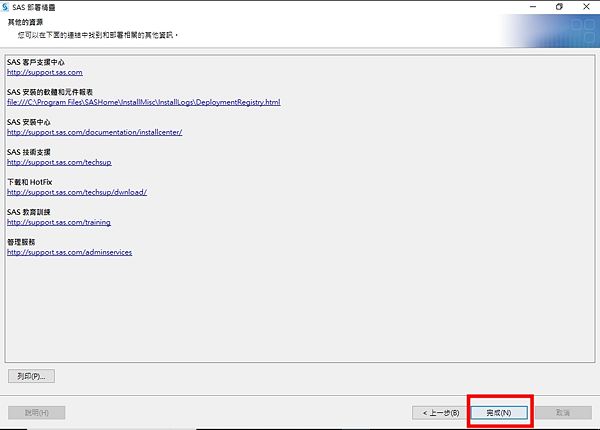
Task: Click the 其他的資源 page heading
Action: 27,21
